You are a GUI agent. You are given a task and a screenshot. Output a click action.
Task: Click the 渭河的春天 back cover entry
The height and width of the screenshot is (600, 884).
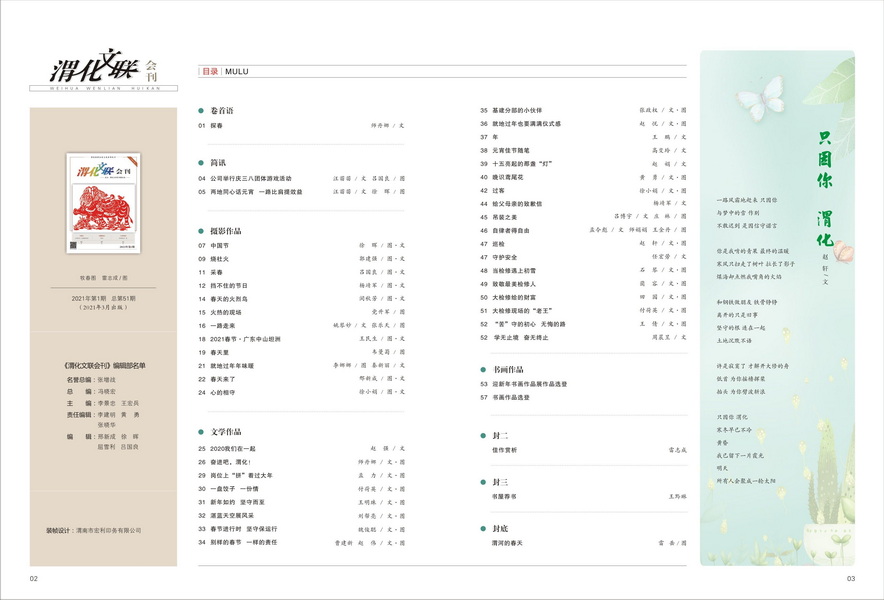[x=508, y=543]
